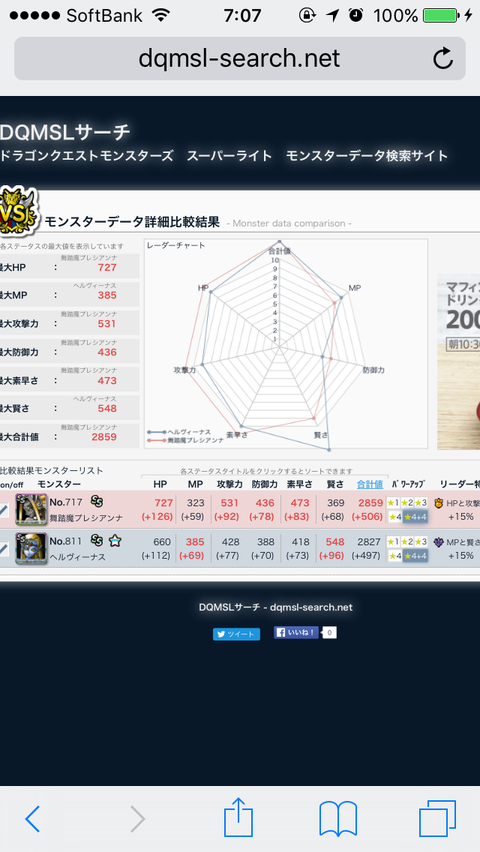This screenshot has height=852, width=480.
Task: Select ★4 power-up for 舞踏魔プレシアンナ
Action: [x=395, y=517]
